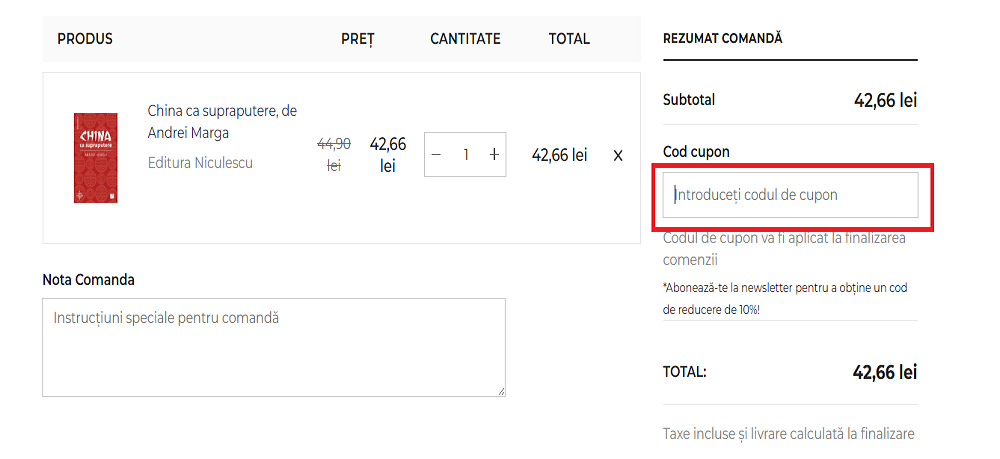1000x459 pixels.
Task: Click the Subtotal amount in summary
Action: click(885, 100)
